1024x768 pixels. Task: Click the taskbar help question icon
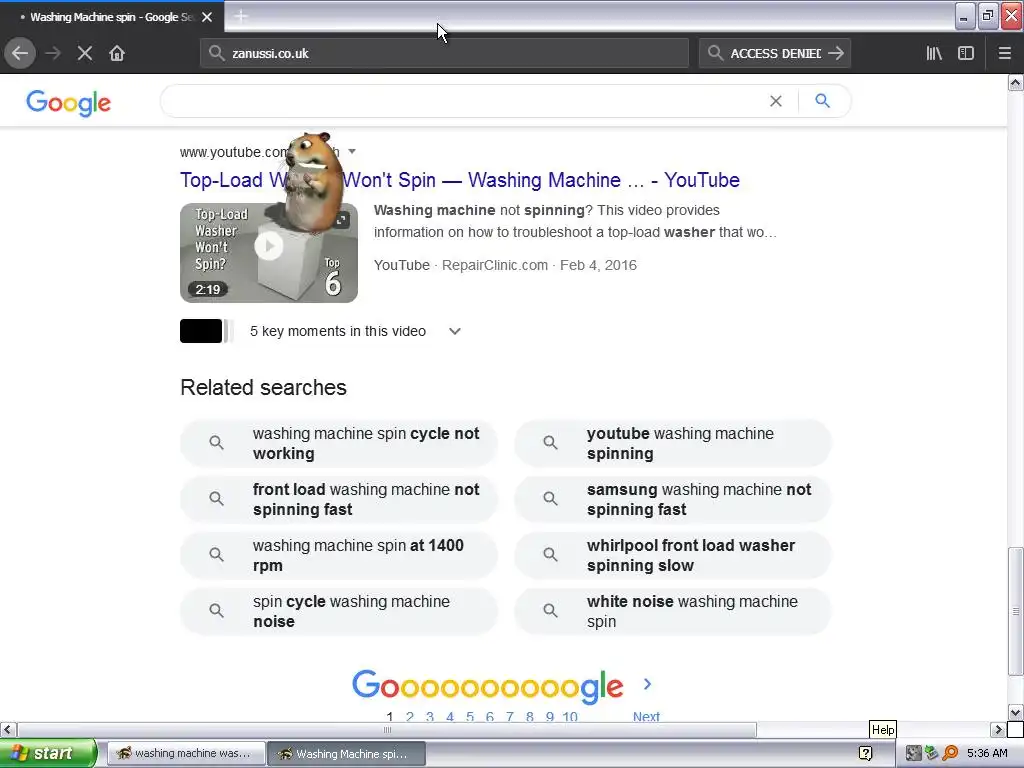865,753
